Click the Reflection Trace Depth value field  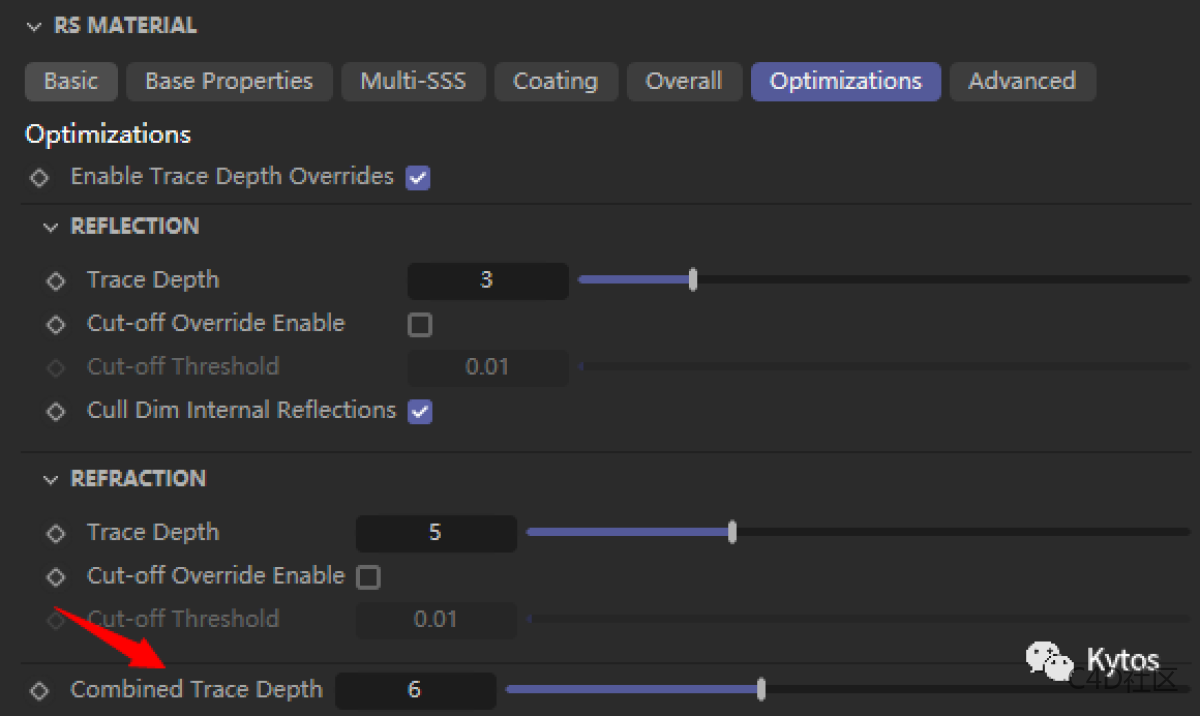coord(487,281)
